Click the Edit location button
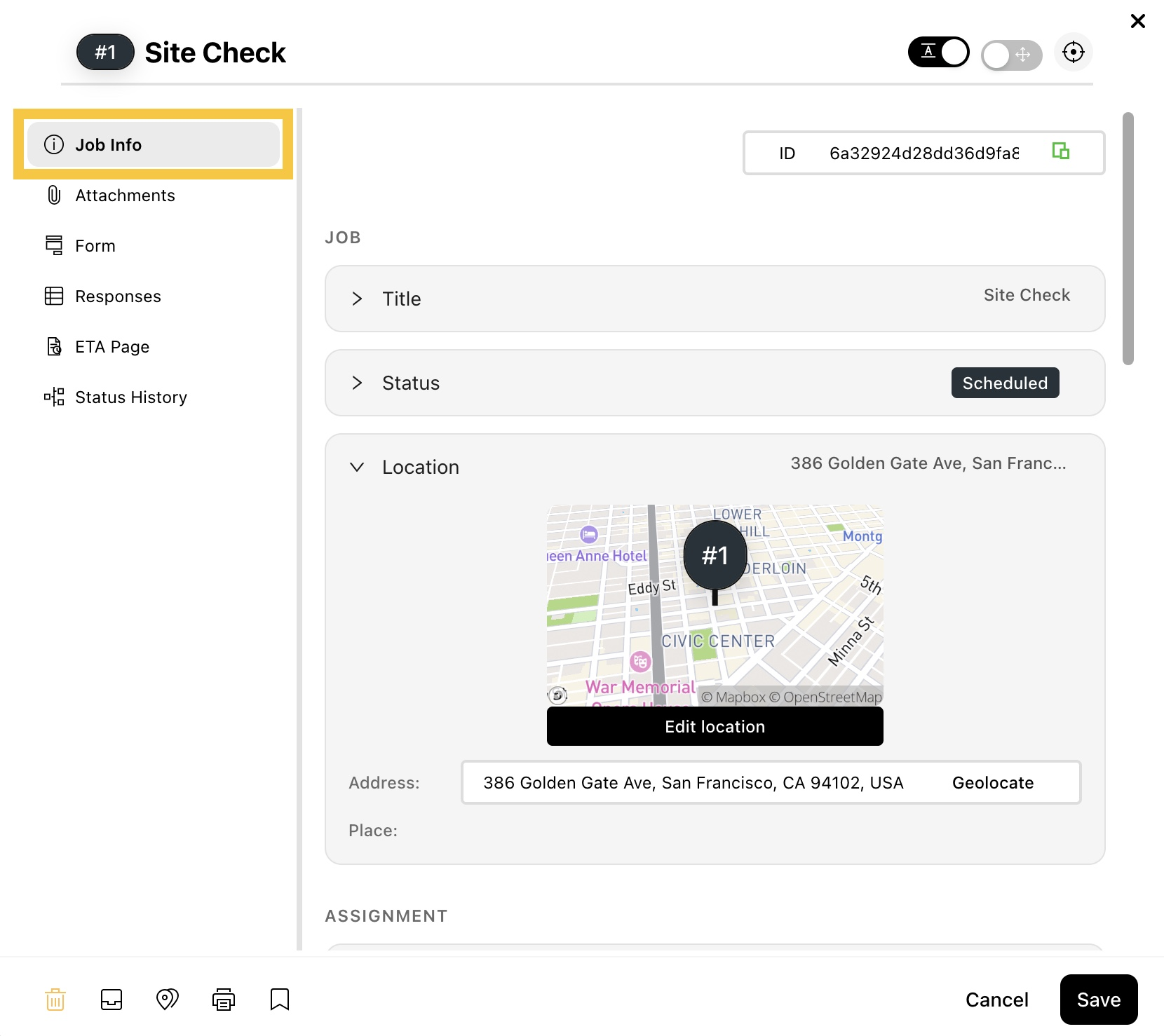 coord(715,726)
